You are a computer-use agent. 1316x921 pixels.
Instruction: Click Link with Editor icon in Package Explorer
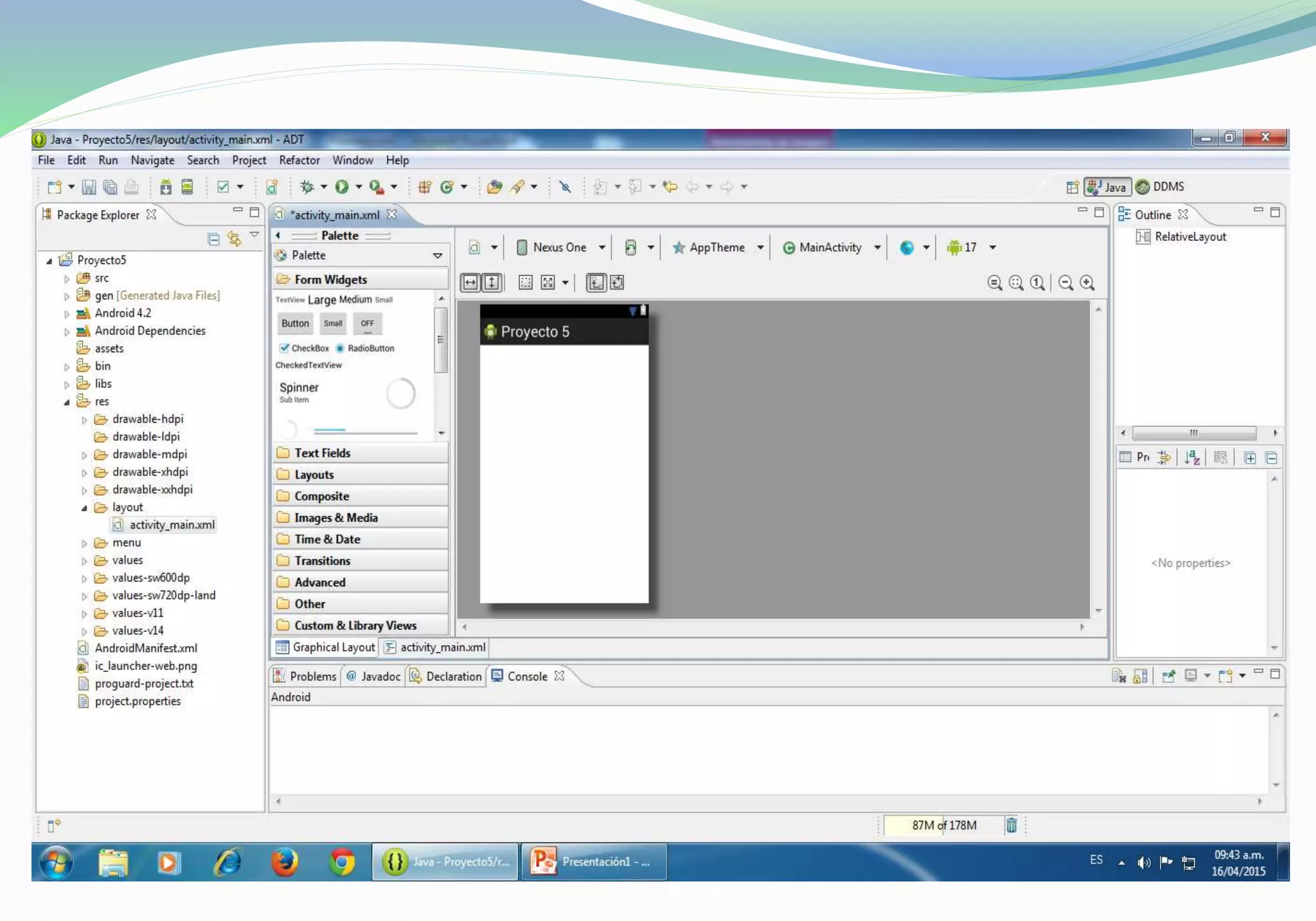click(234, 240)
